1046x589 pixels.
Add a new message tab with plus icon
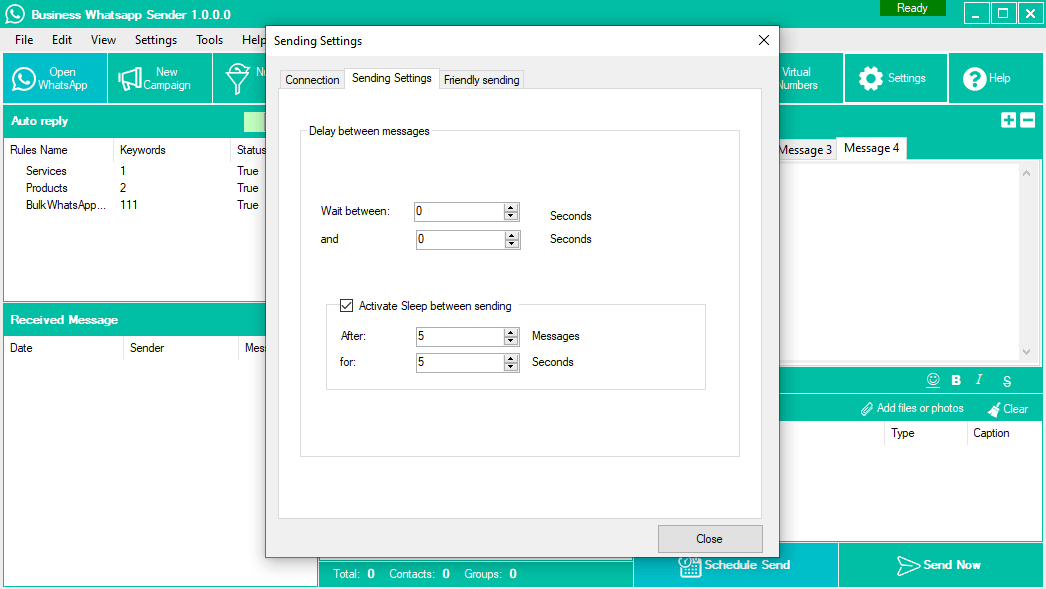pos(1009,120)
